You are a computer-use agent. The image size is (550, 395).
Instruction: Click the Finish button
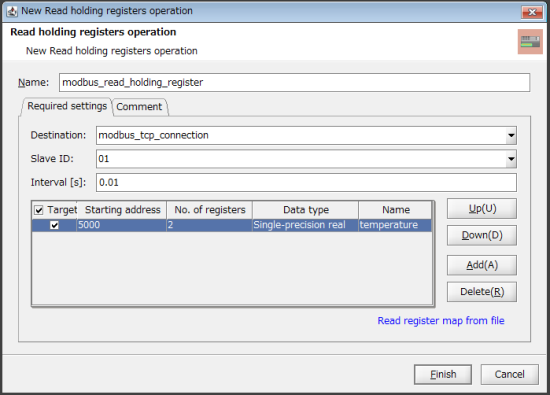click(443, 374)
